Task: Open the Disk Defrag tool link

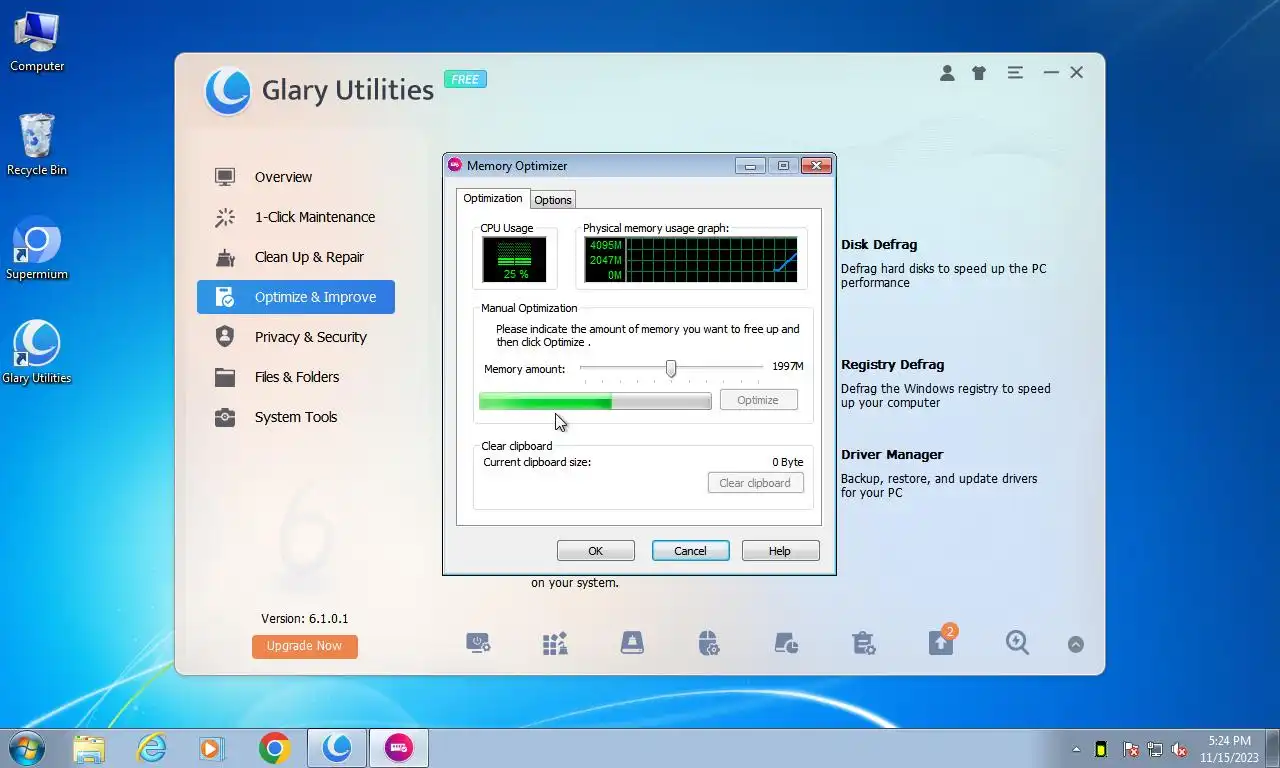Action: pos(879,245)
